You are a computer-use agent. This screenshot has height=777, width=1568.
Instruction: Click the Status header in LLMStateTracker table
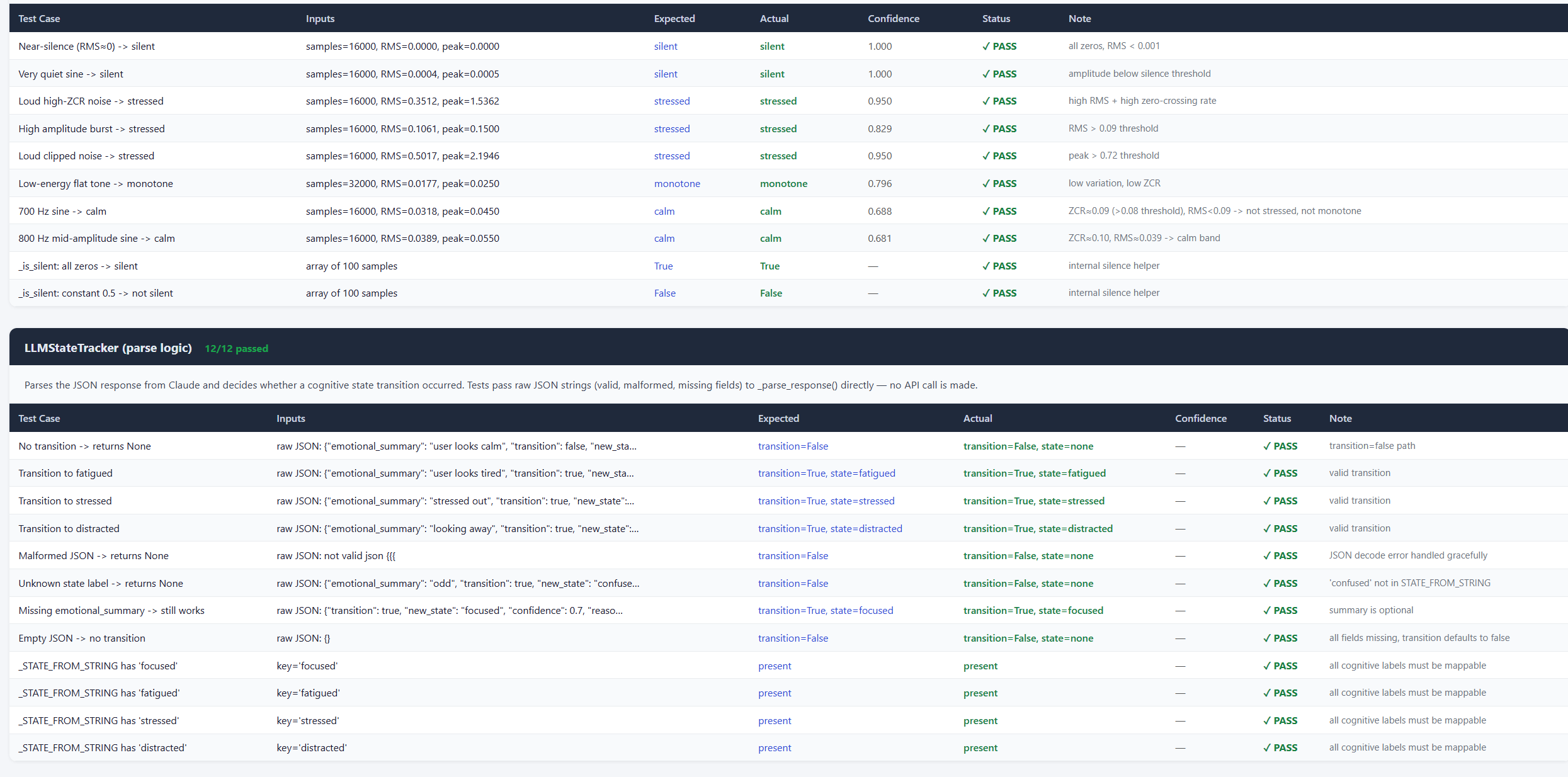click(x=1276, y=419)
